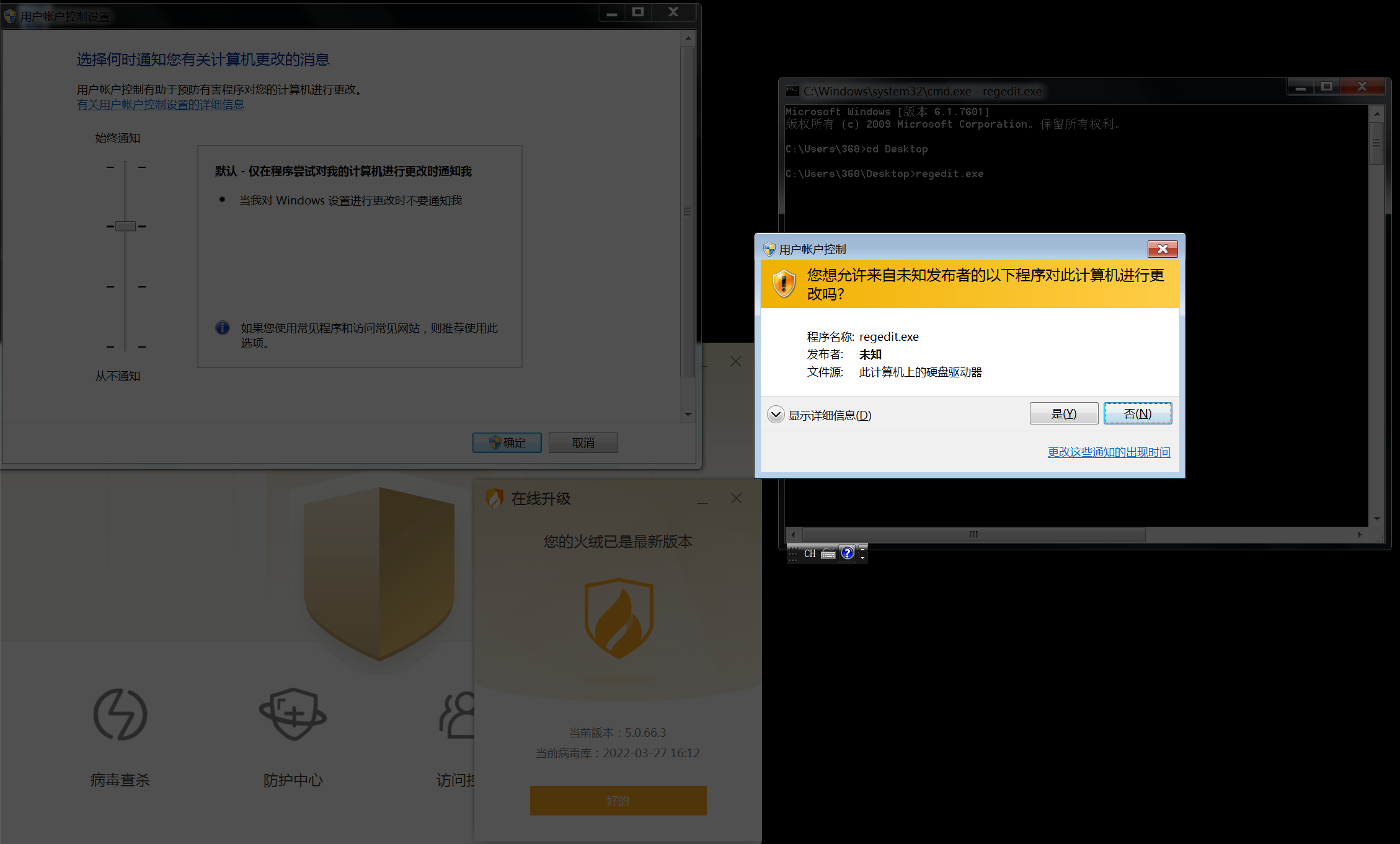Open 更改这些通知的出现时间 link
This screenshot has height=844, width=1400.
[x=1109, y=452]
